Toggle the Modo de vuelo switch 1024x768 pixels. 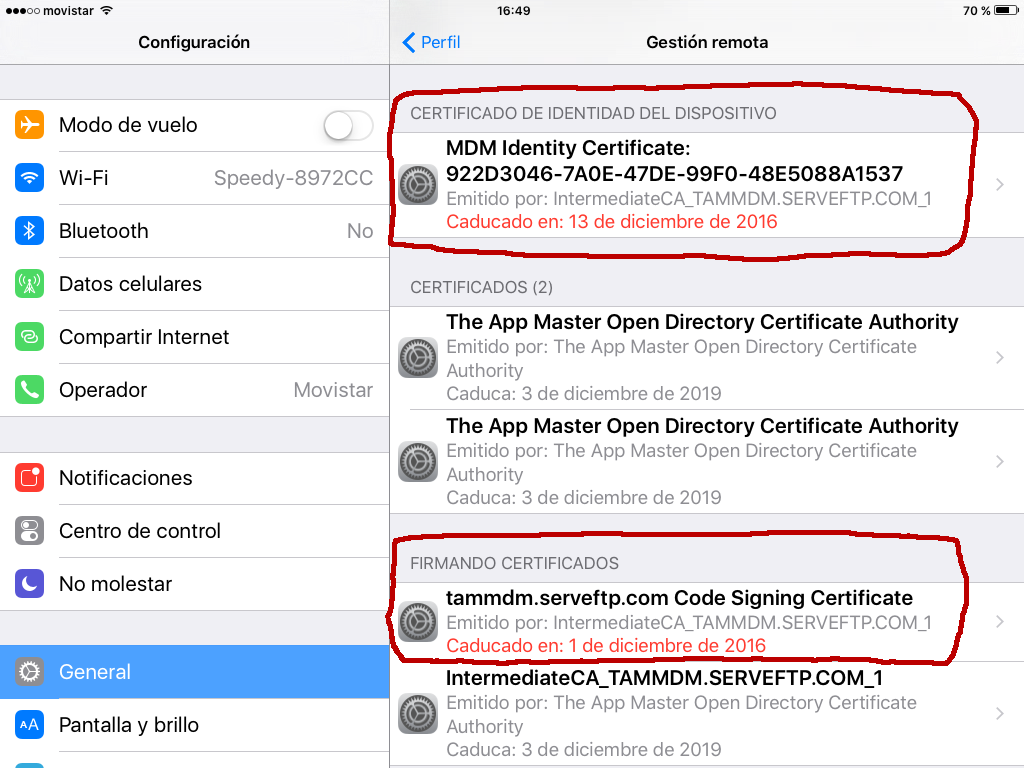[x=348, y=125]
